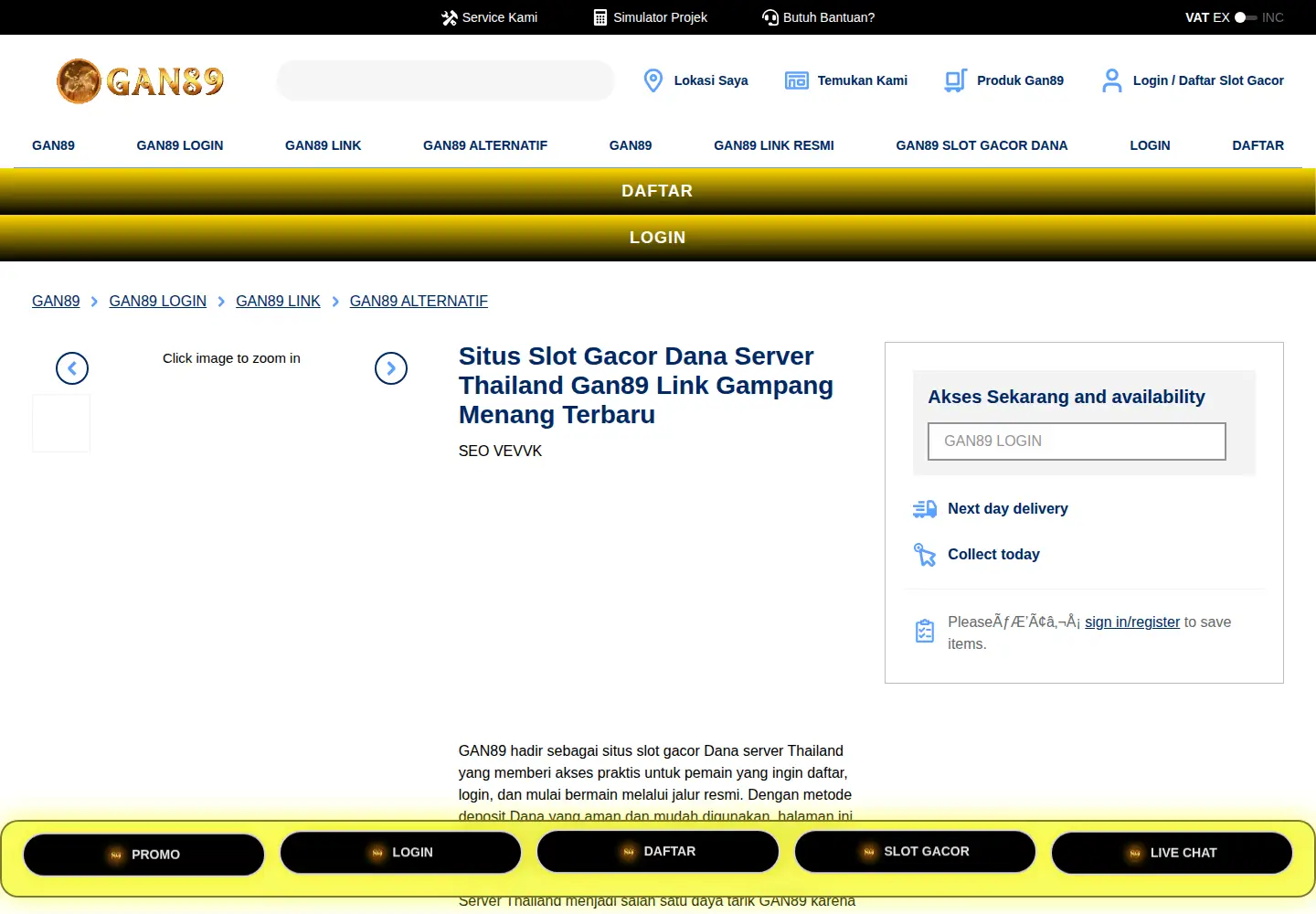The image size is (1316, 914).
Task: Open GAN89 ALTERNATIF in the navigation menu
Action: 485,145
